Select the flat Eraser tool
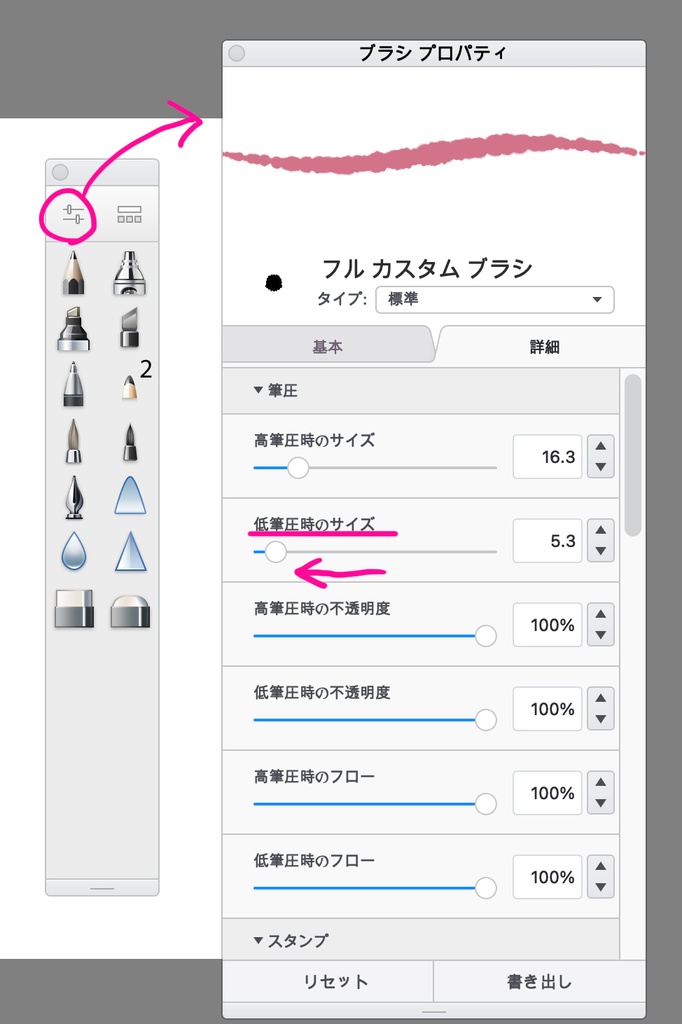 75,612
